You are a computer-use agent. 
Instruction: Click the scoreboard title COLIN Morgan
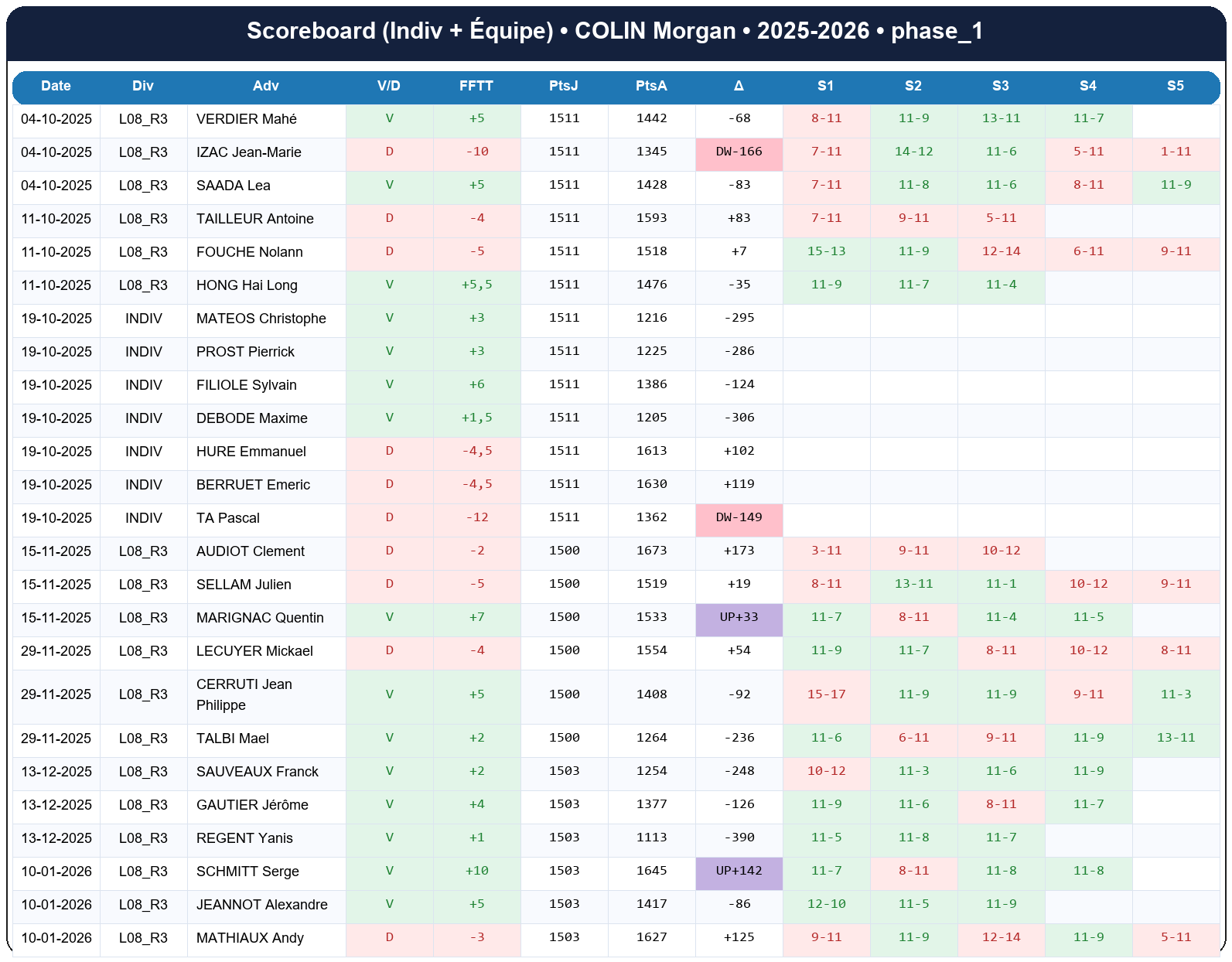615,31
